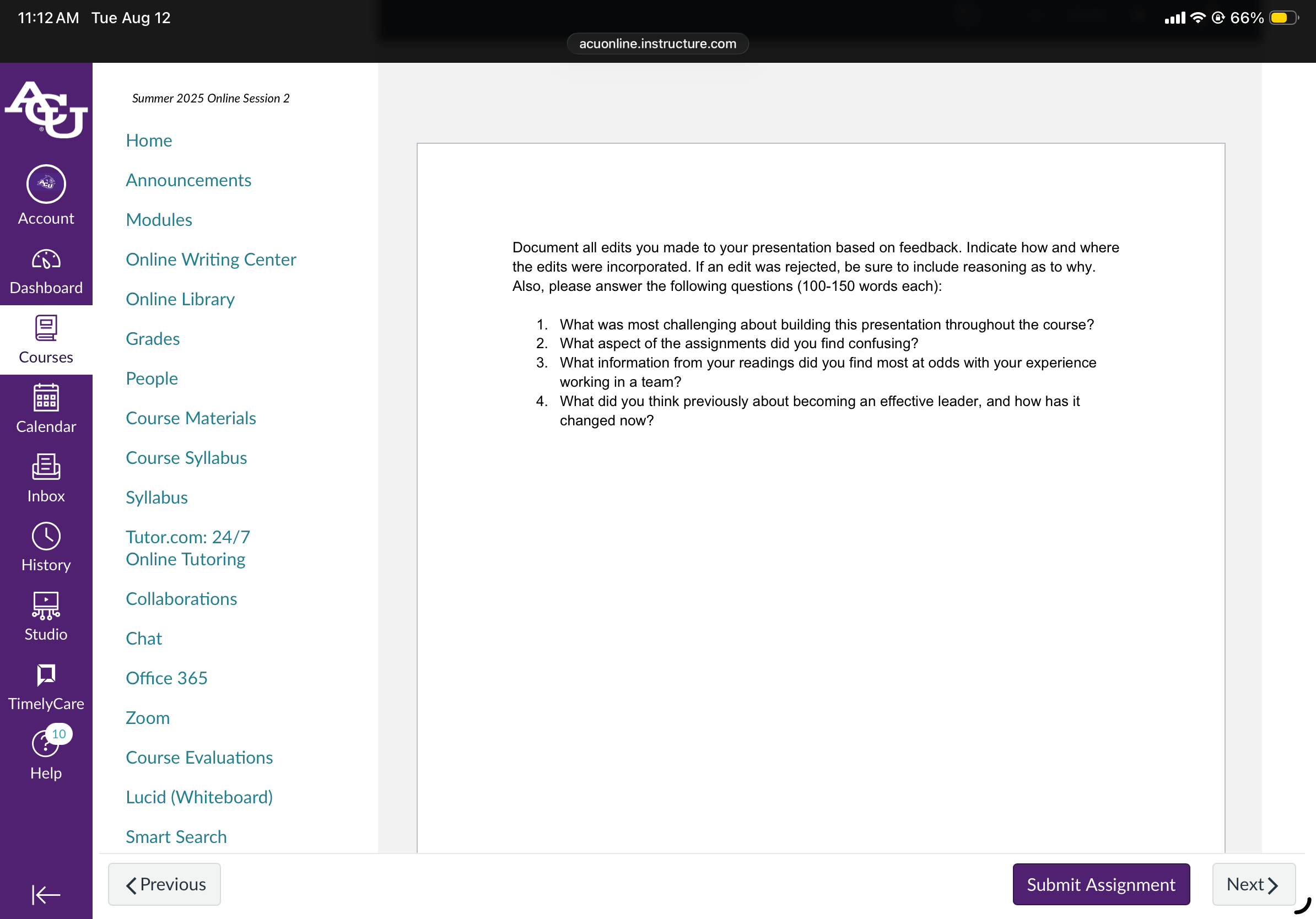
Task: Open the Studio icon
Action: click(x=46, y=606)
